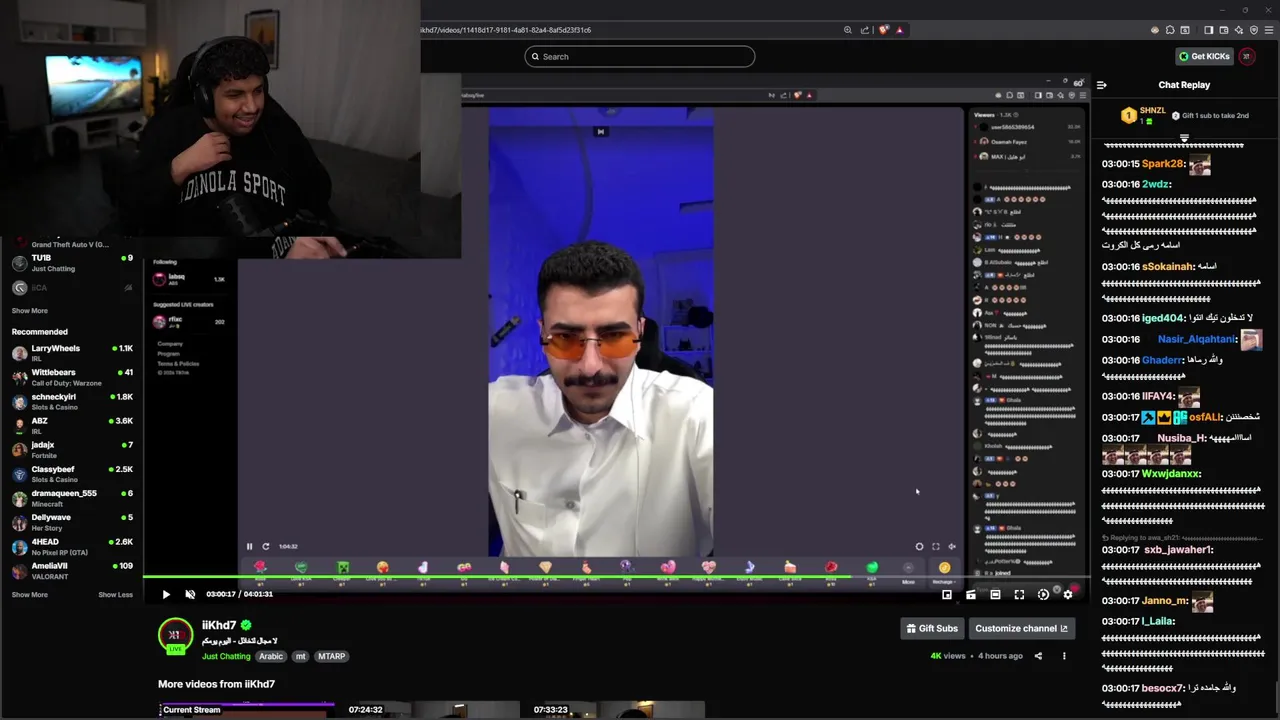The image size is (1280, 720).
Task: Open AmeliaVII Valorant channel in sidebar
Action: point(72,571)
